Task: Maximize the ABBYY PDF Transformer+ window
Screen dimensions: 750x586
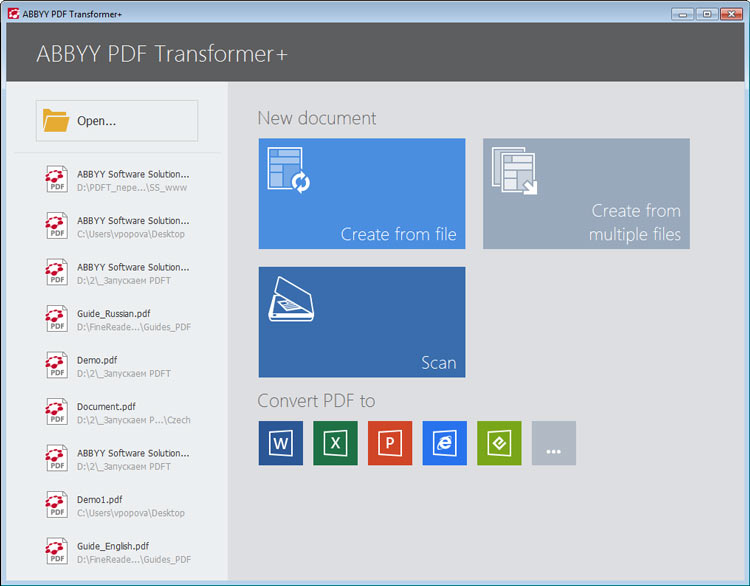Action: coord(706,14)
